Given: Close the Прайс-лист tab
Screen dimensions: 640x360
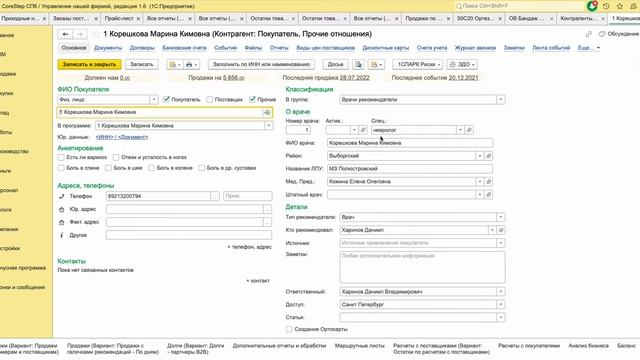Looking at the screenshot, I should (x=138, y=19).
